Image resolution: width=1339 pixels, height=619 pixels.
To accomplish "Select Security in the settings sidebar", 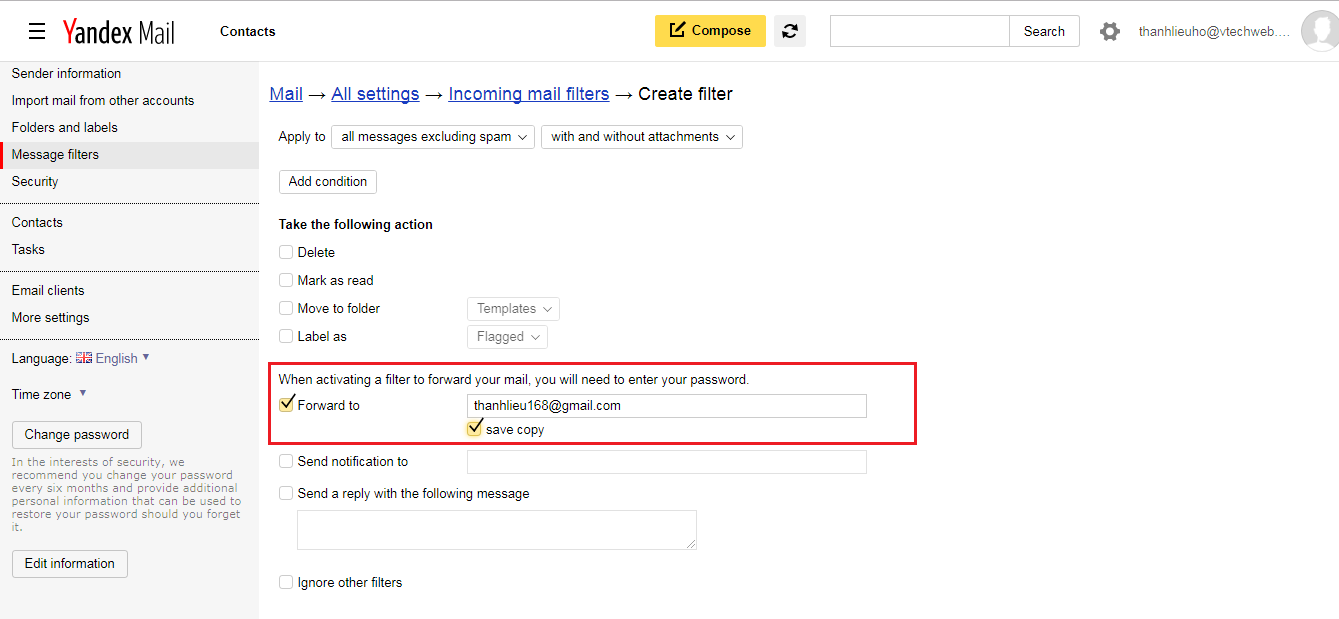I will pyautogui.click(x=35, y=182).
